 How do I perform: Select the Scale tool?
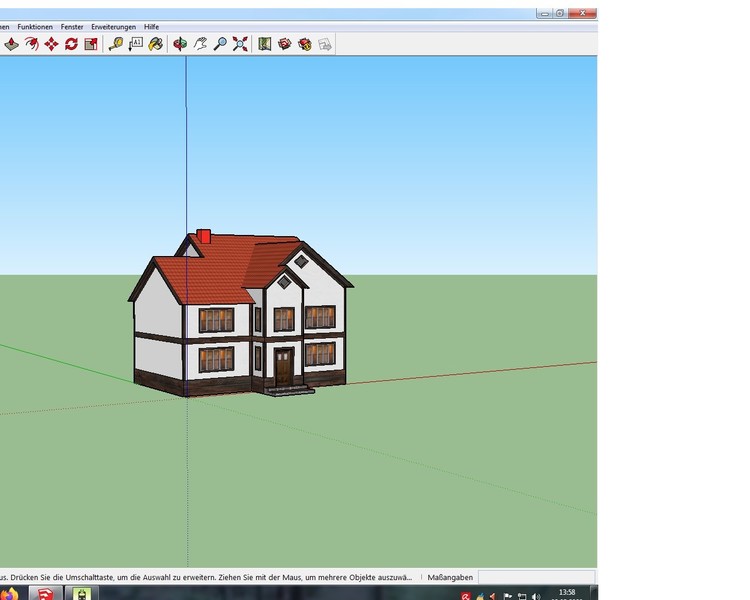point(91,44)
